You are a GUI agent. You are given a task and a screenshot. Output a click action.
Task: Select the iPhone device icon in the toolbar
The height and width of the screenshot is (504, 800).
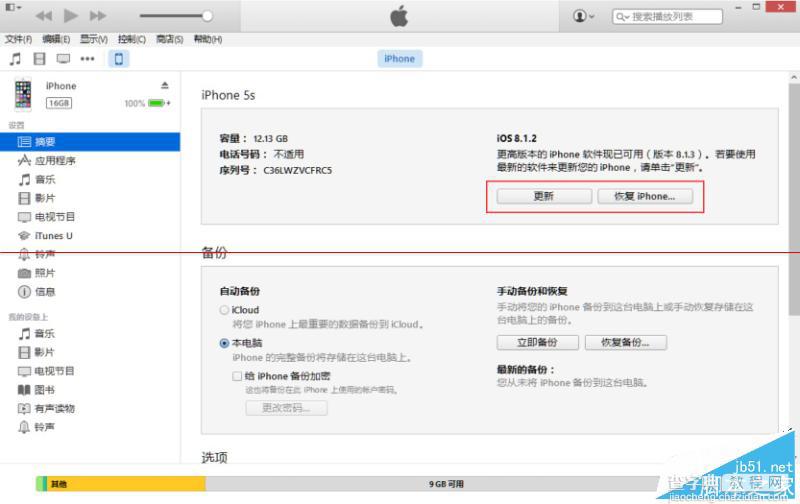click(118, 59)
